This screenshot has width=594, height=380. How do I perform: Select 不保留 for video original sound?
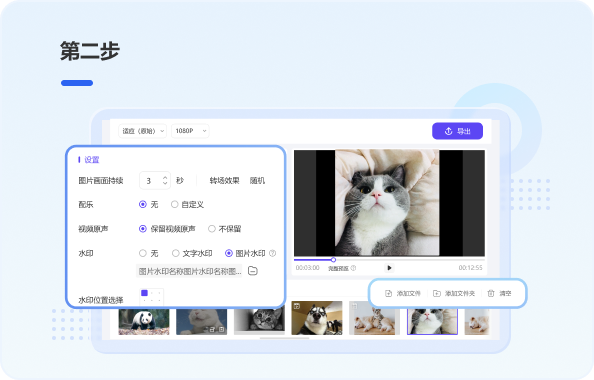tap(212, 229)
